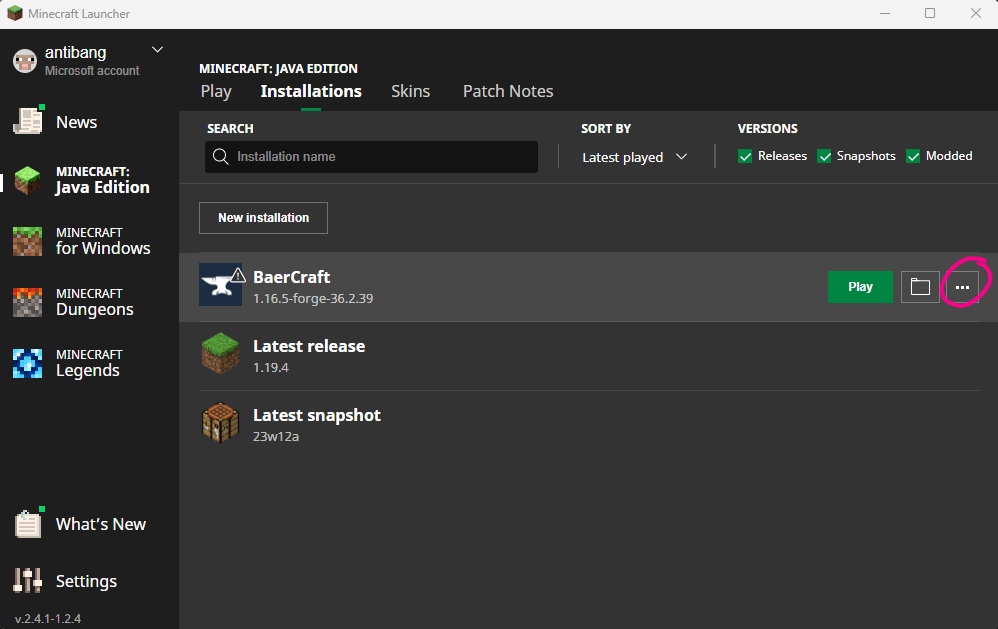The image size is (998, 629).
Task: Click launcher version v.2.4.1-1.2.4 text
Action: click(48, 619)
